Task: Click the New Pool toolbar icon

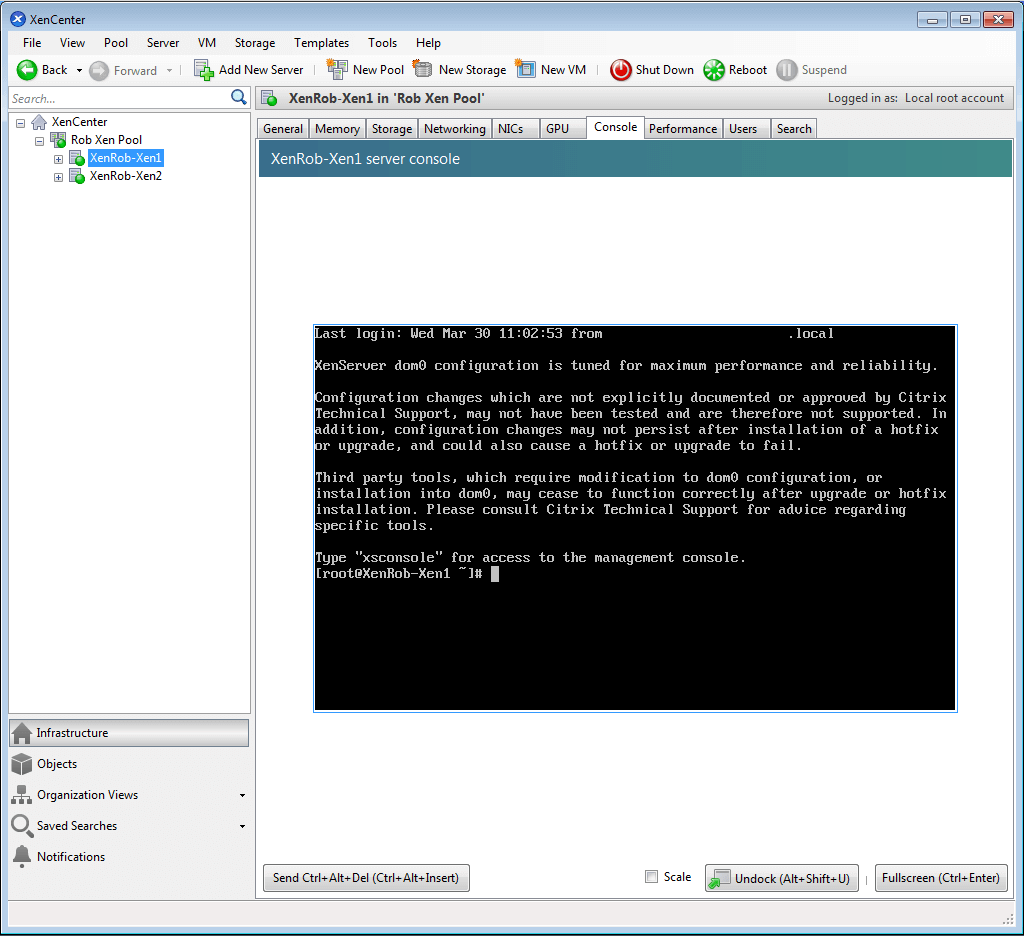Action: coord(337,69)
